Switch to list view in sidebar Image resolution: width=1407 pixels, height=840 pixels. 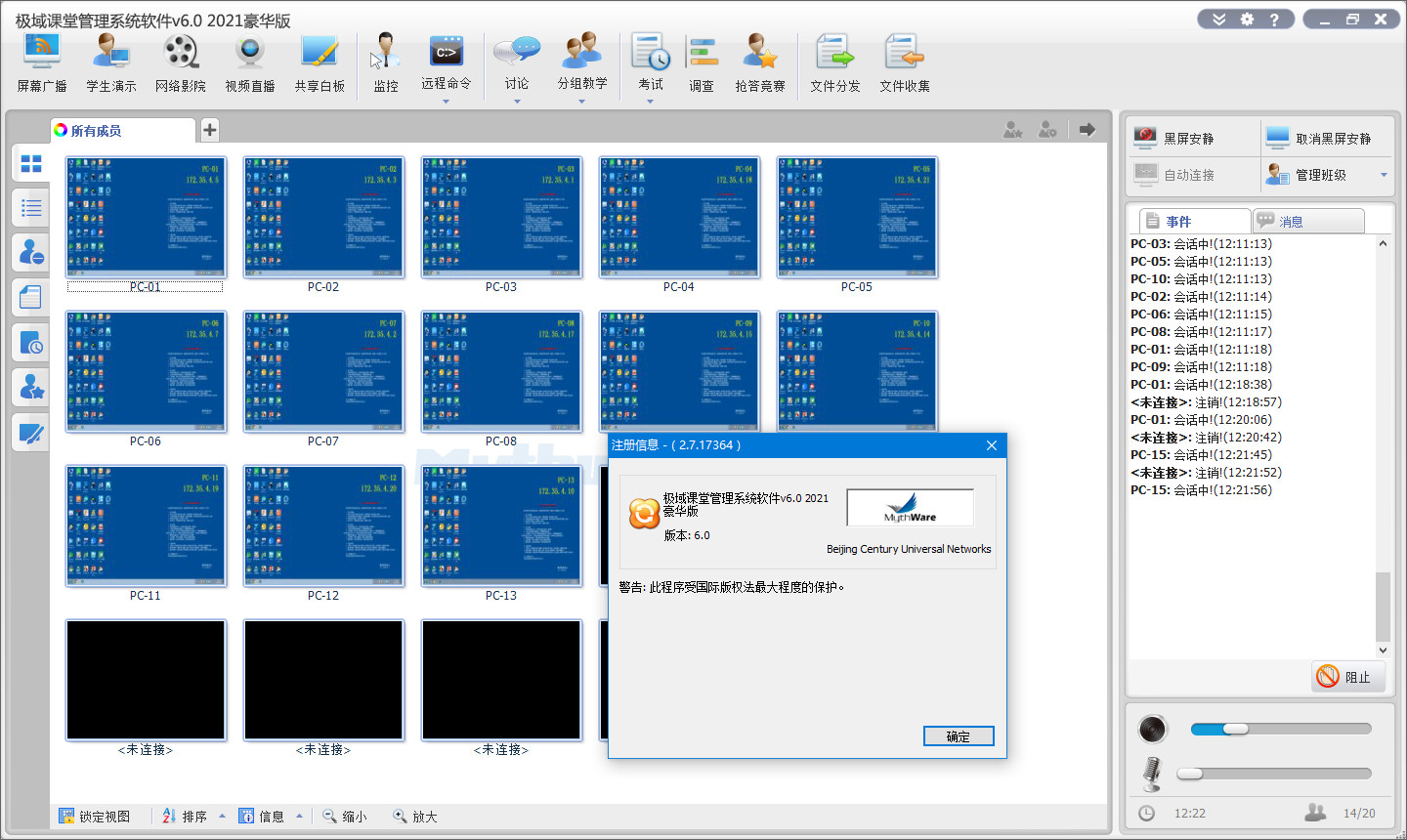coord(31,208)
